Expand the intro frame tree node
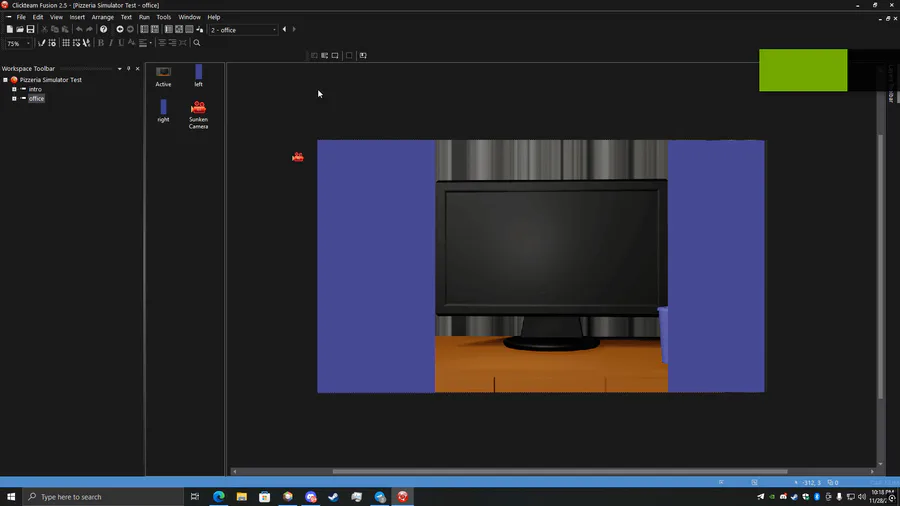 tap(14, 89)
